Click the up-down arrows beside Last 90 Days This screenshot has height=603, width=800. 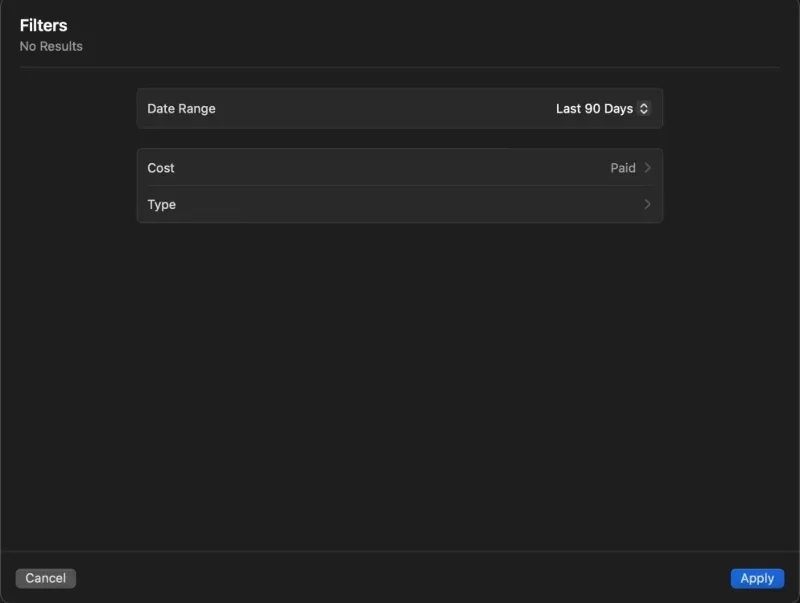(644, 108)
